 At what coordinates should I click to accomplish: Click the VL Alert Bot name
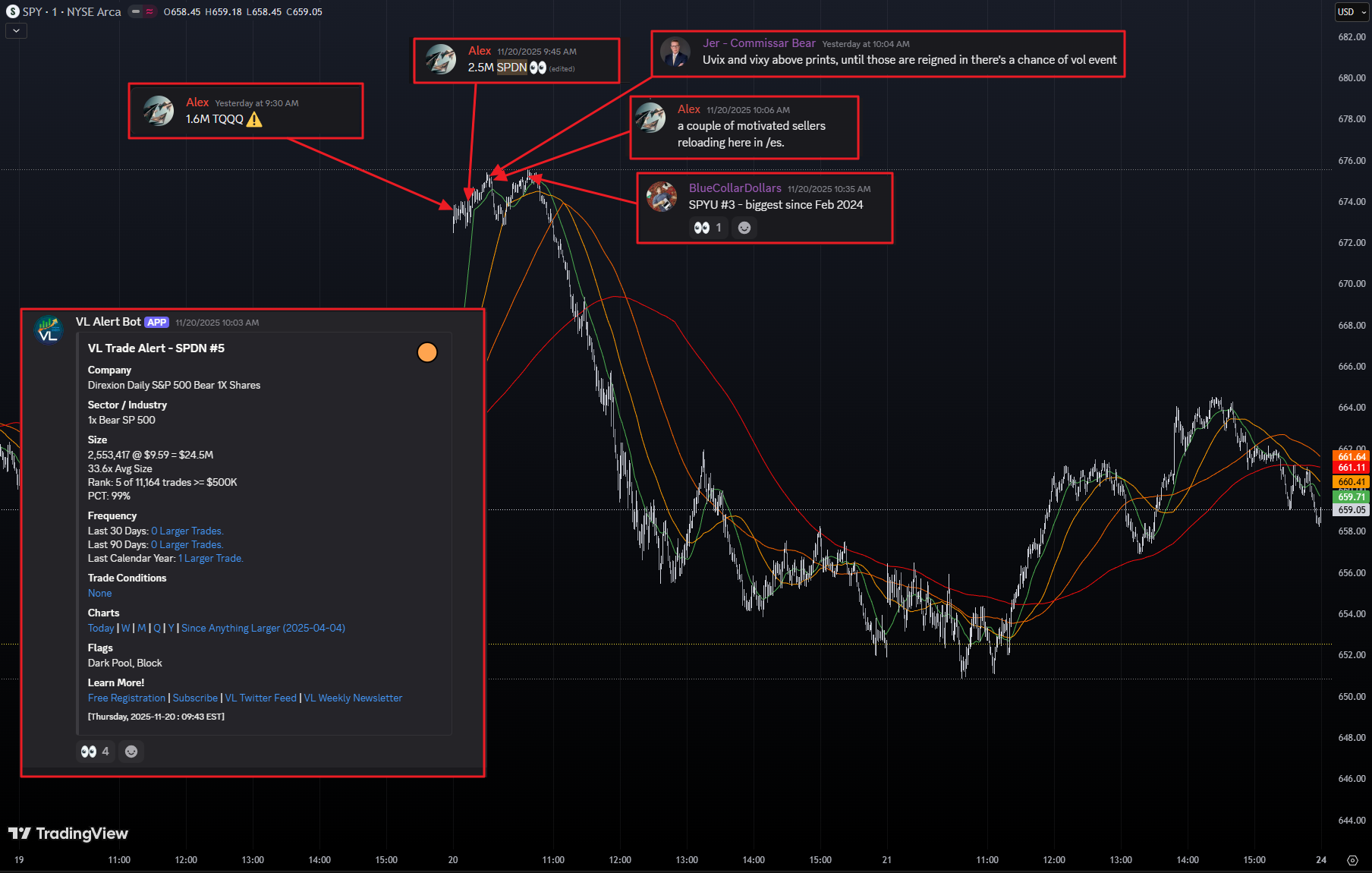point(109,322)
